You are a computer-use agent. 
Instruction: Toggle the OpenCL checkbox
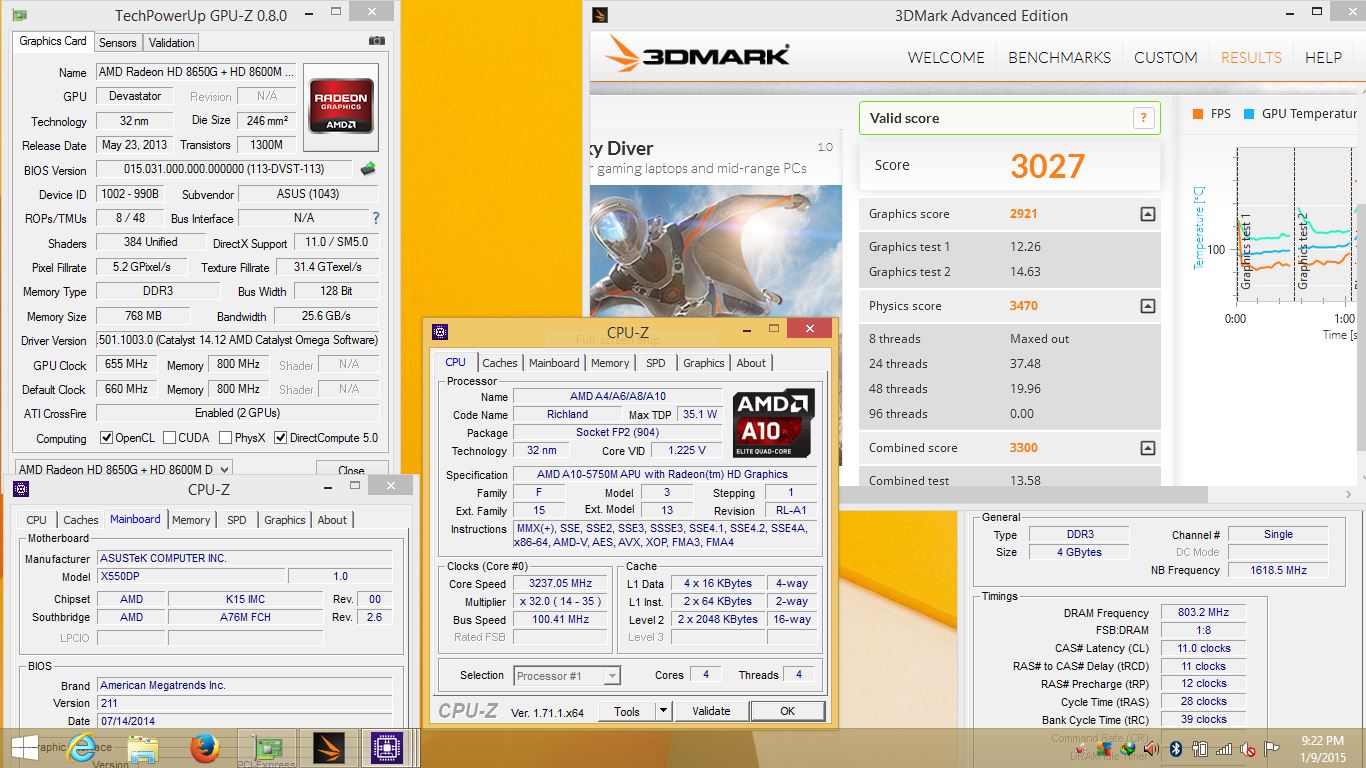(107, 438)
